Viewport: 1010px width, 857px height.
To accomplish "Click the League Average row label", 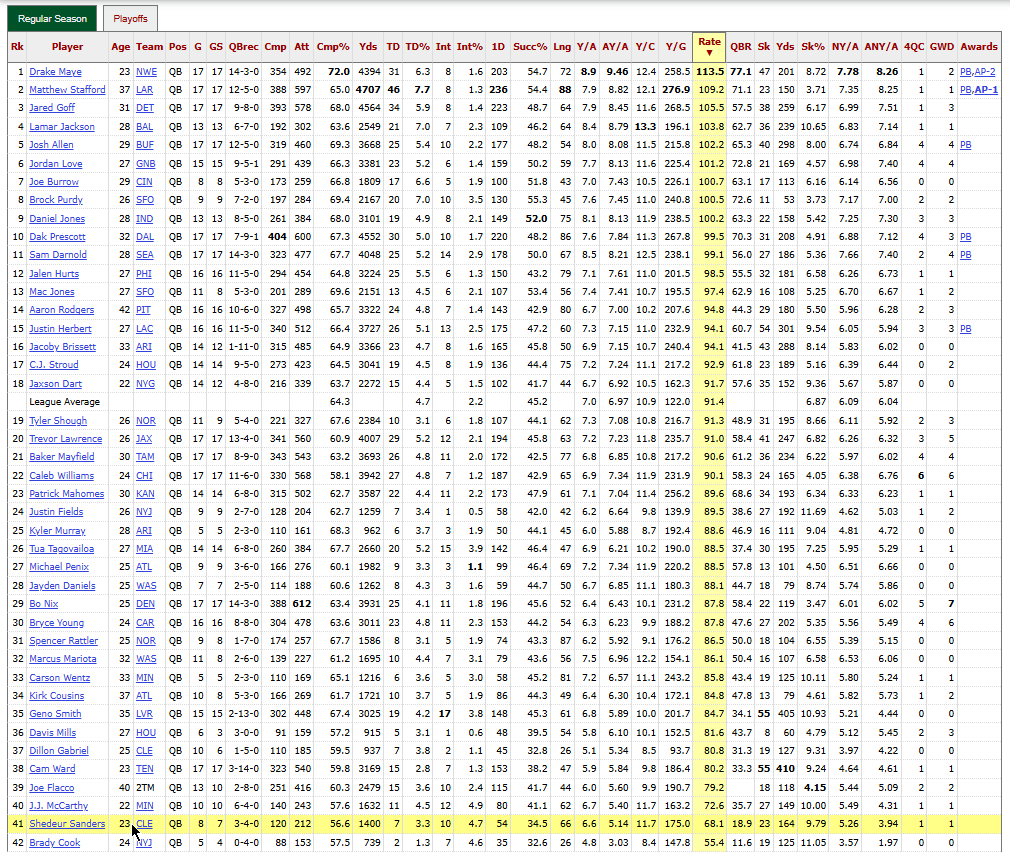I will click(x=64, y=401).
